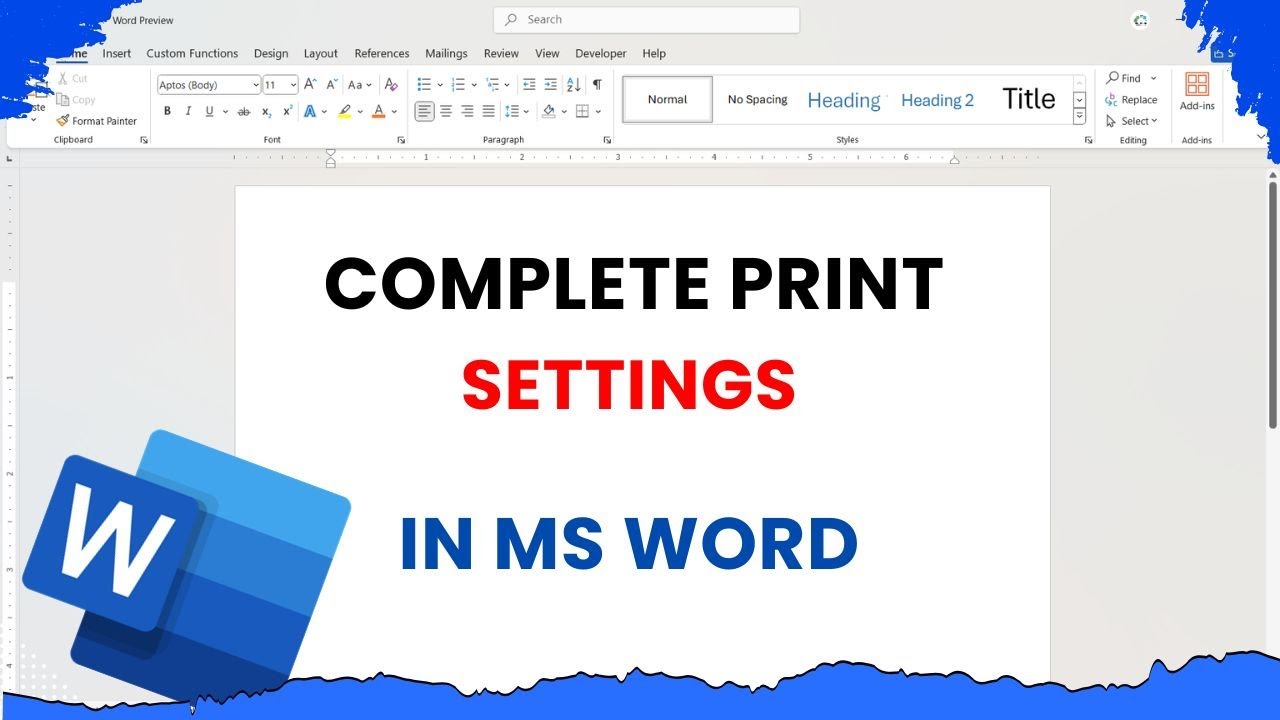Click the numbered list icon
The height and width of the screenshot is (720, 1280).
(458, 85)
